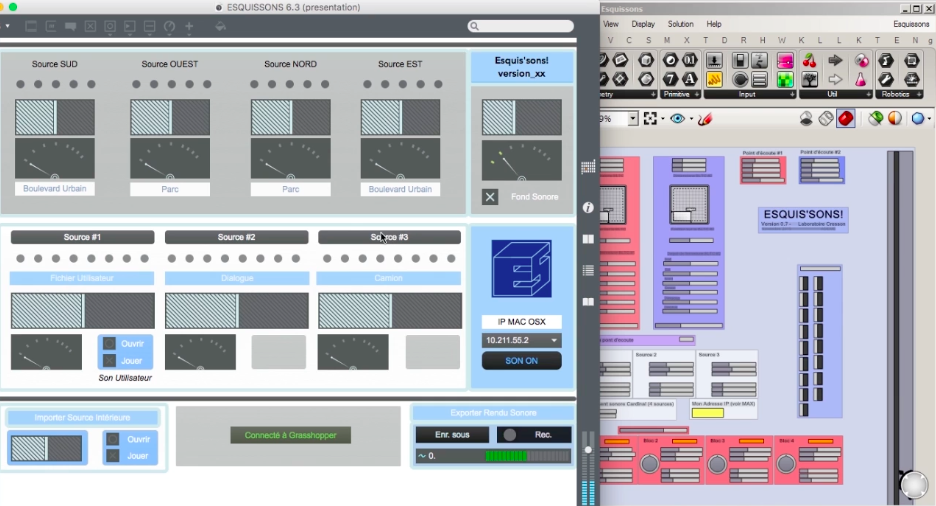The image size is (936, 506).
Task: Click the button (circle) icon in Max toolbar
Action: click(110, 27)
